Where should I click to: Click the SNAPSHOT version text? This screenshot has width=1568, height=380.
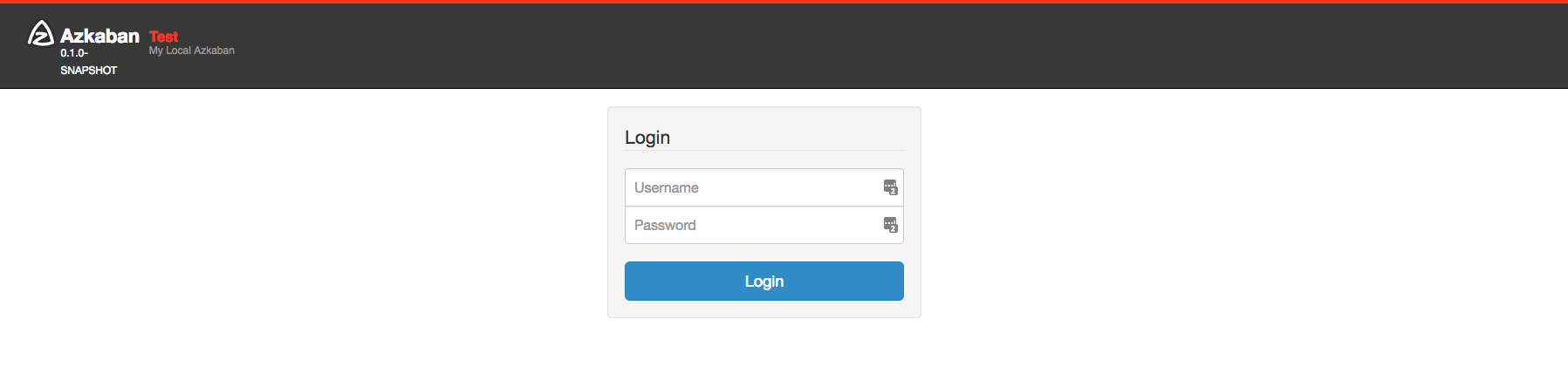[88, 71]
